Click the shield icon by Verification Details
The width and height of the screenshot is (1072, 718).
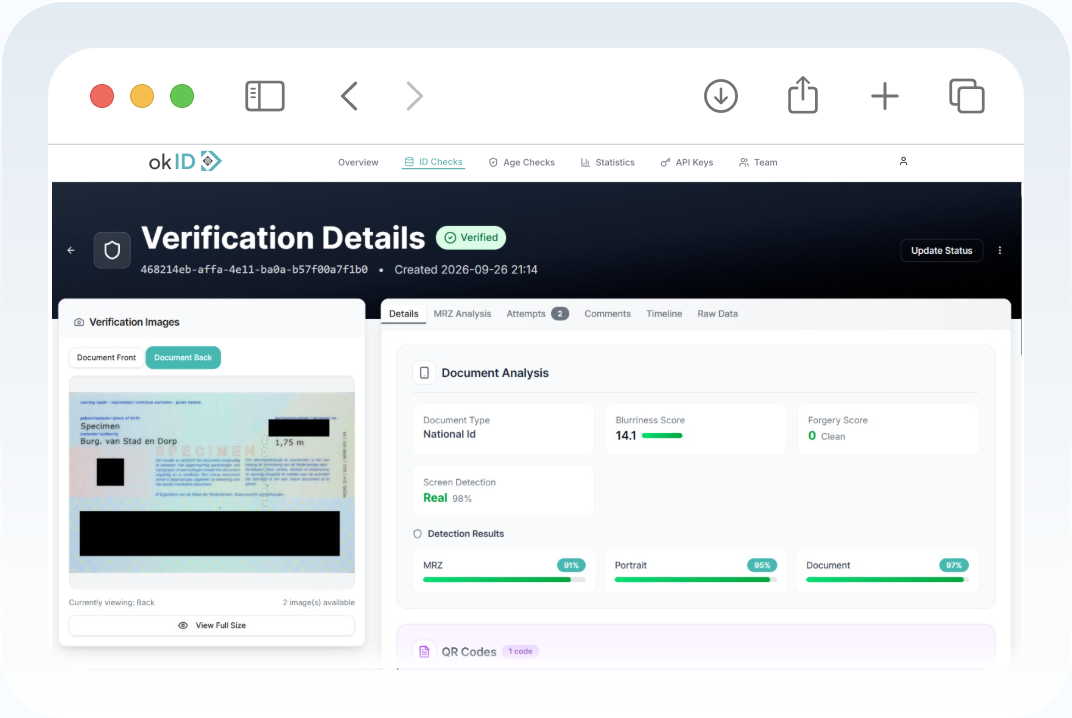click(112, 250)
